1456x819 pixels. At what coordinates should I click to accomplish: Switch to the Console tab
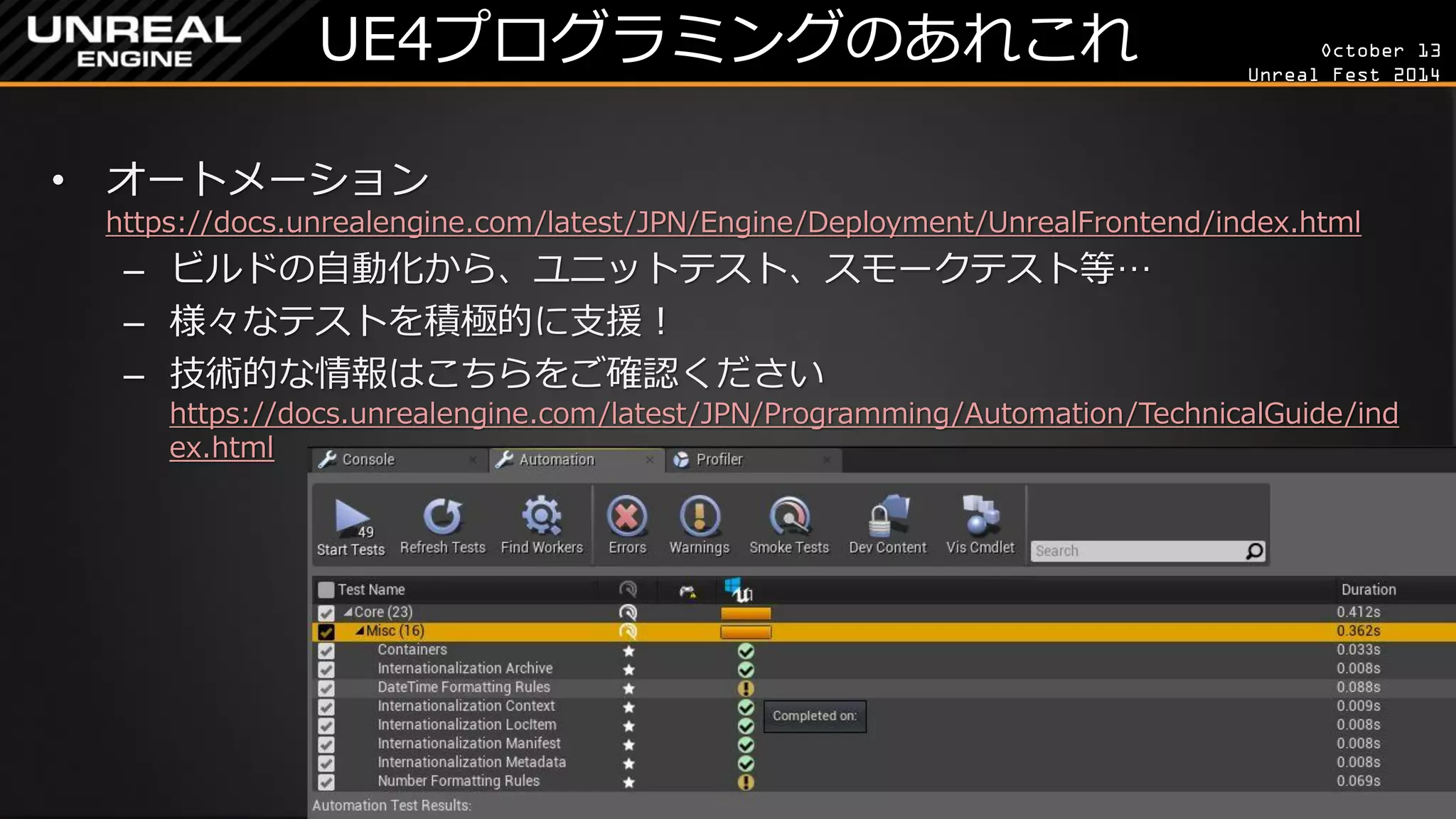(x=399, y=460)
